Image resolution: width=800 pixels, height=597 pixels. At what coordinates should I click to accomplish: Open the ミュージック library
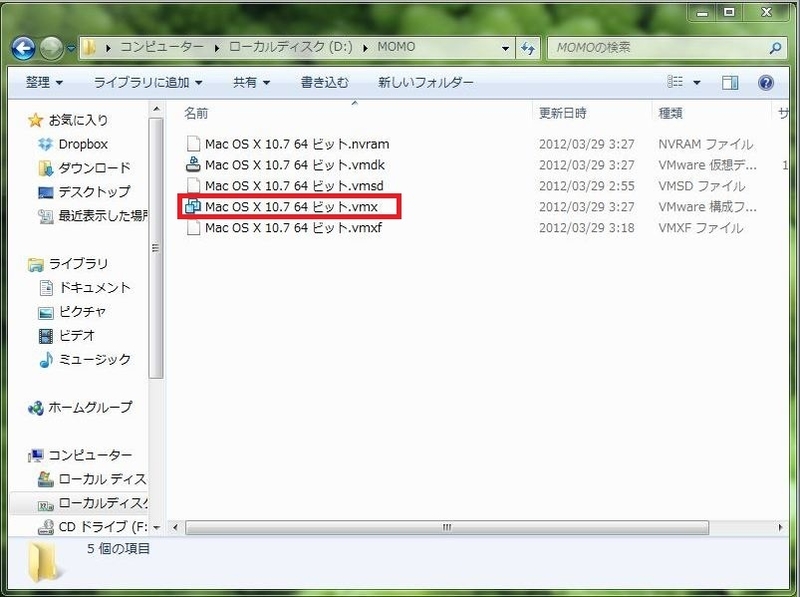[x=94, y=360]
